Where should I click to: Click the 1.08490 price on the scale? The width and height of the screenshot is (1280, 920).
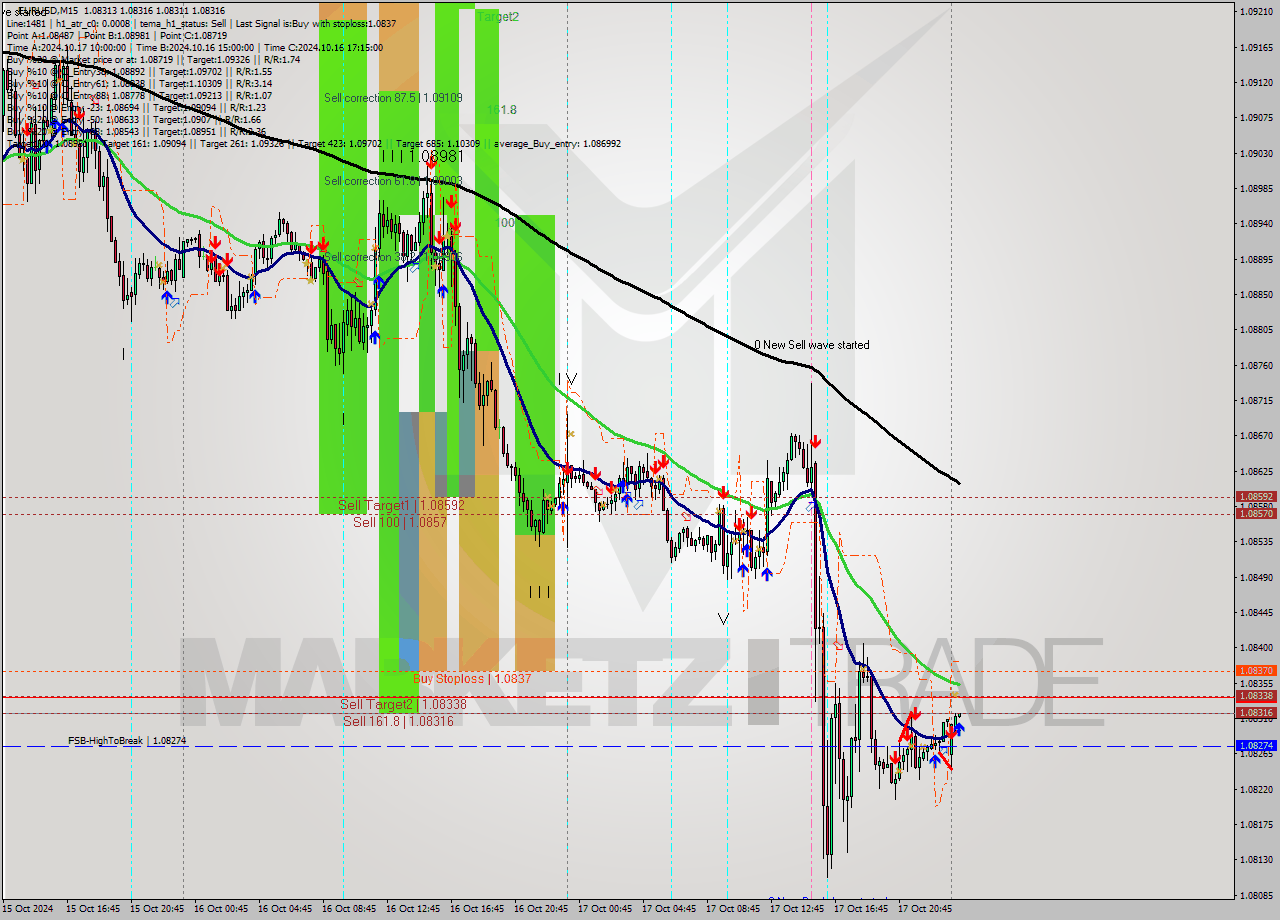coord(1256,577)
